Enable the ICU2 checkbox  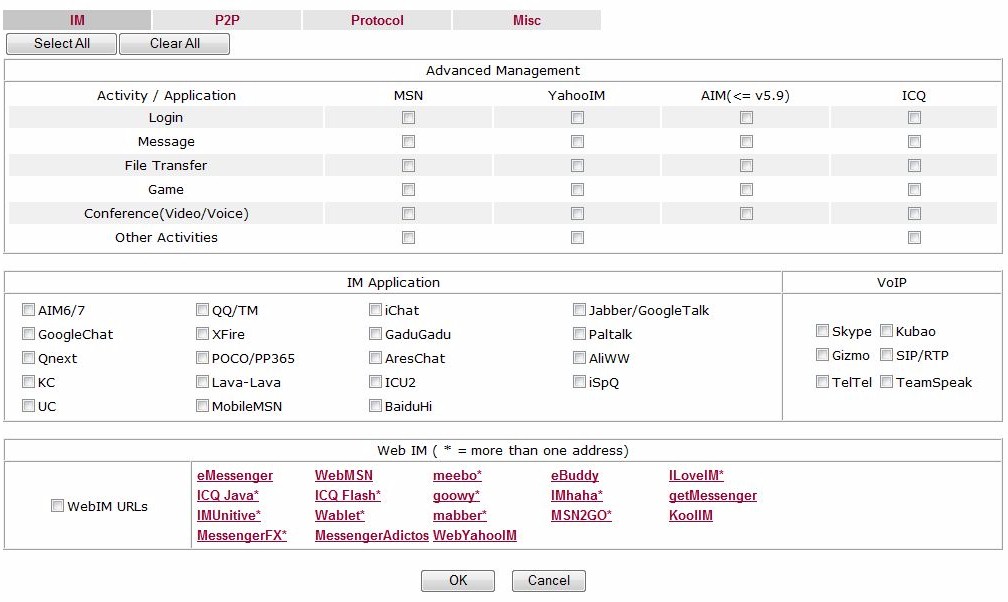tap(375, 382)
